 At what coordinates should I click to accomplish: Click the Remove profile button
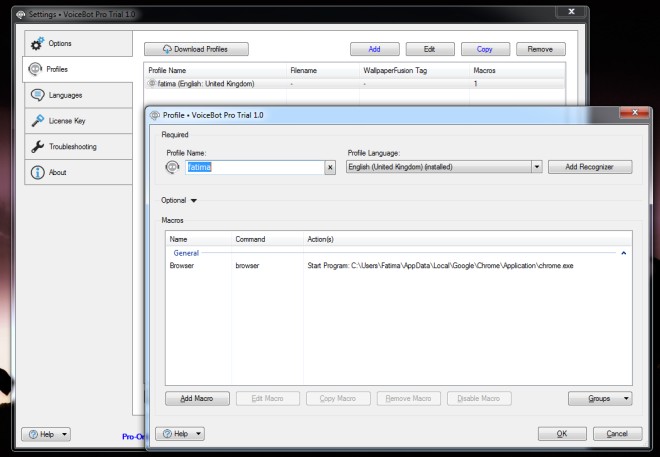click(x=541, y=49)
